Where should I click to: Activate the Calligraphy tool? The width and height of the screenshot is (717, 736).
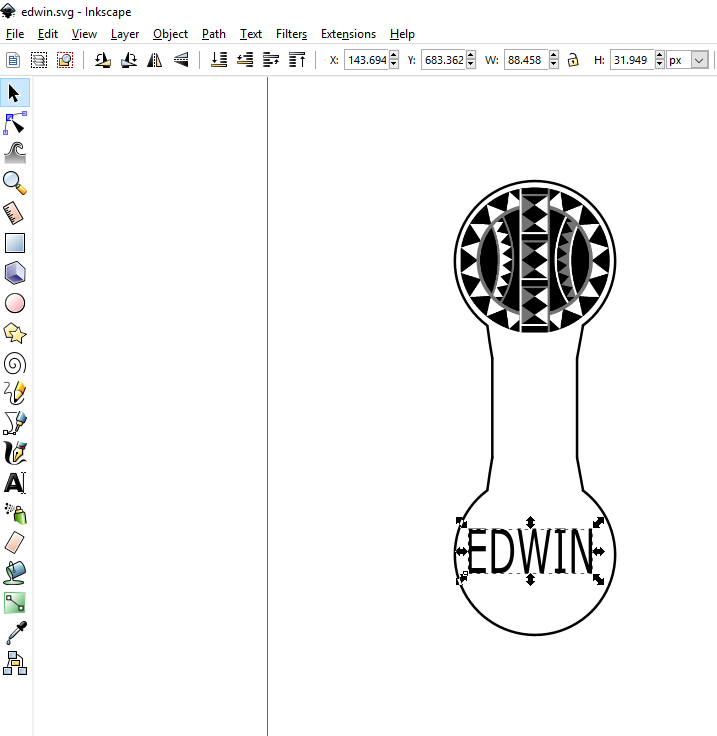point(15,453)
